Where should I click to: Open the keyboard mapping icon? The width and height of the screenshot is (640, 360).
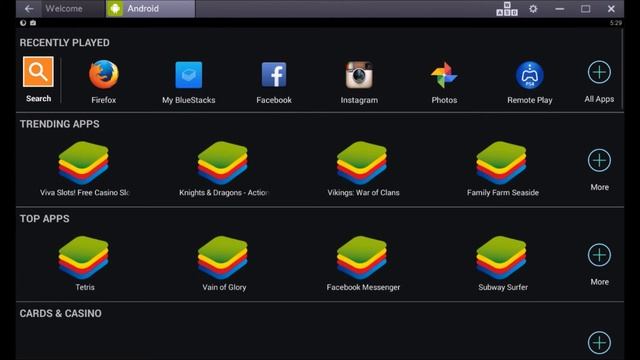(x=507, y=9)
